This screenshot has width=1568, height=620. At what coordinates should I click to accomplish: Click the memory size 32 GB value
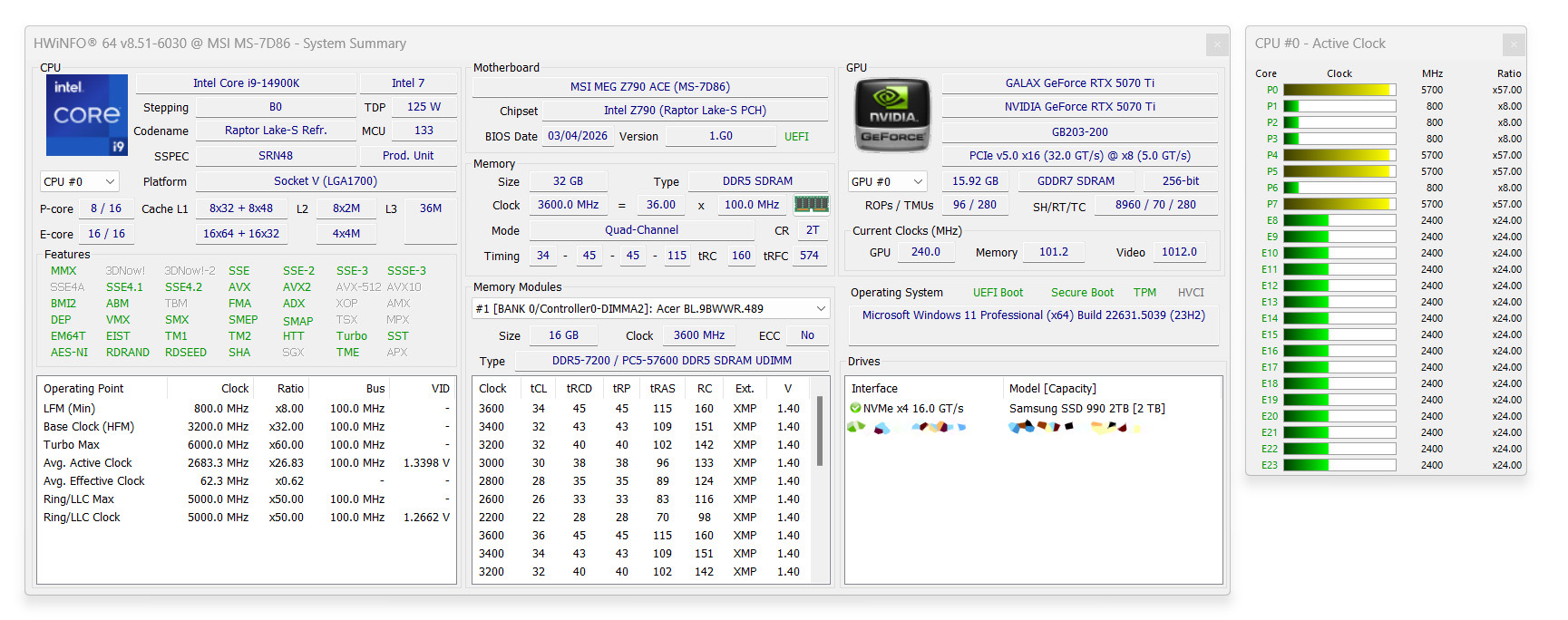[568, 181]
